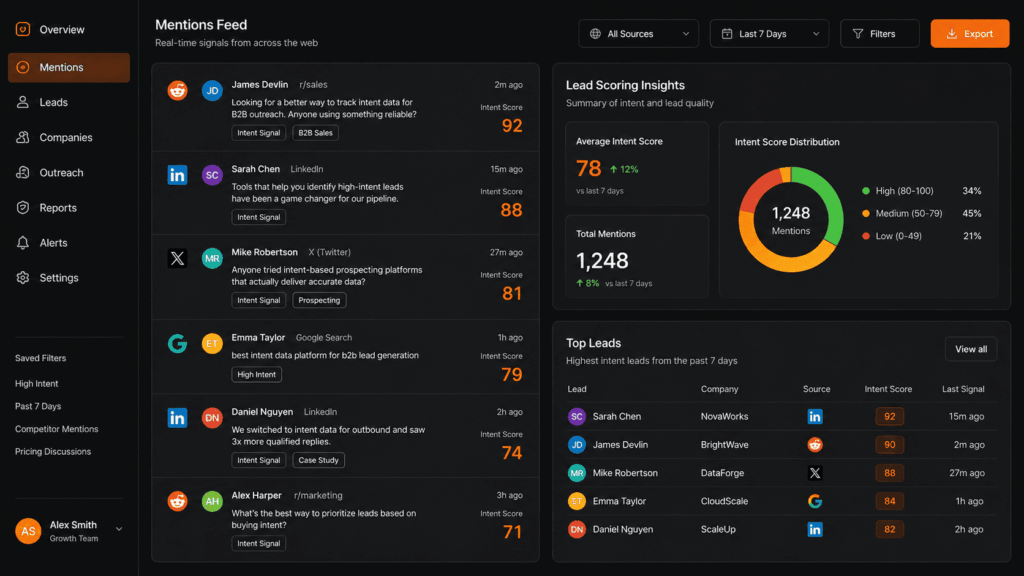
Task: Open the Leads section from the sidebar
Action: point(22,101)
